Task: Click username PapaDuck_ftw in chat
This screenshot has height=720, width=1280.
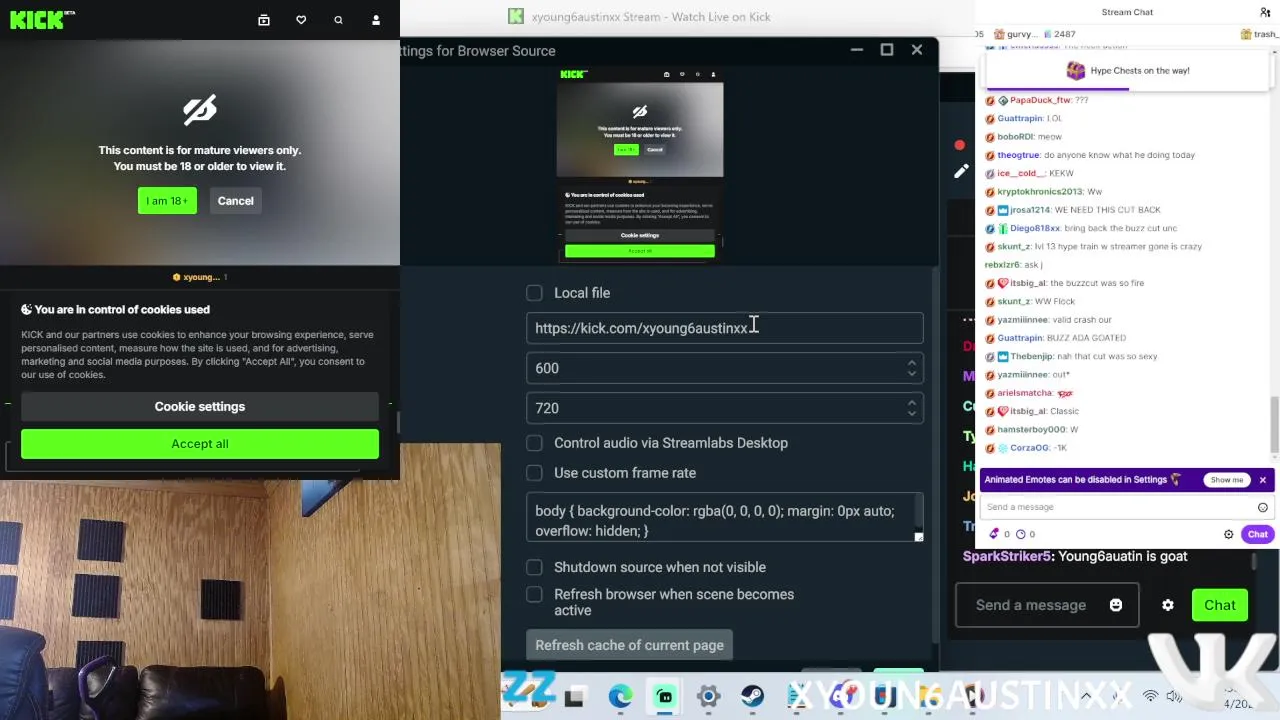Action: (x=1040, y=100)
